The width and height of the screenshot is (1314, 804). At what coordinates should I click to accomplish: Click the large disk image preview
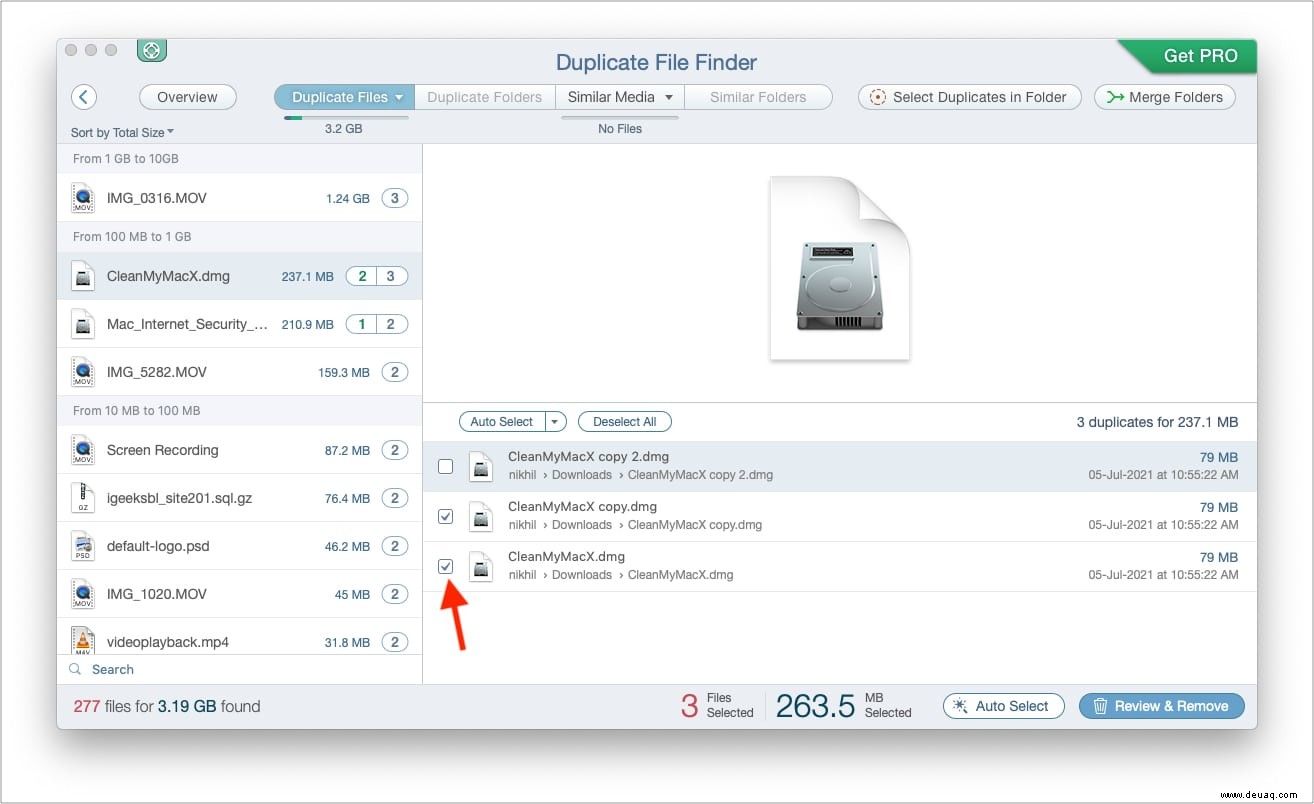coord(840,268)
